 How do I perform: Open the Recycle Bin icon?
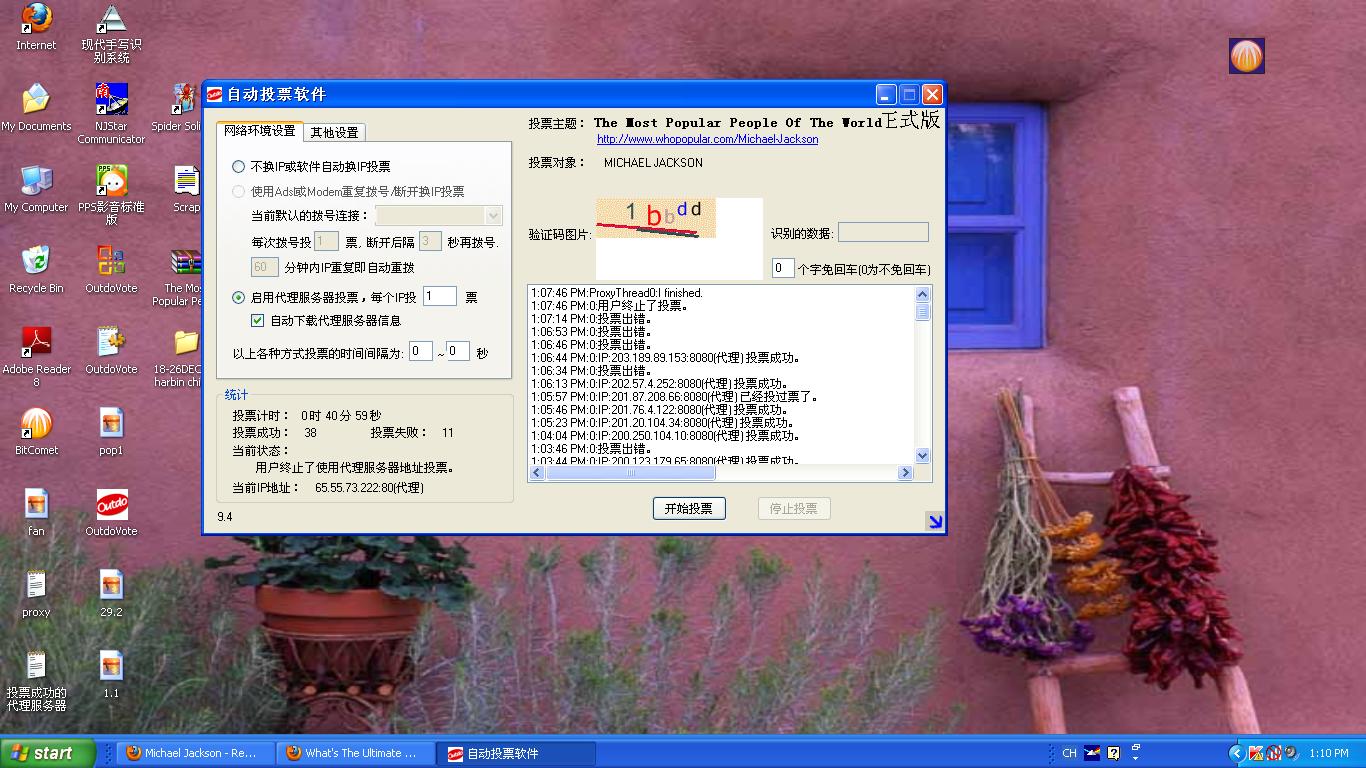pos(36,263)
